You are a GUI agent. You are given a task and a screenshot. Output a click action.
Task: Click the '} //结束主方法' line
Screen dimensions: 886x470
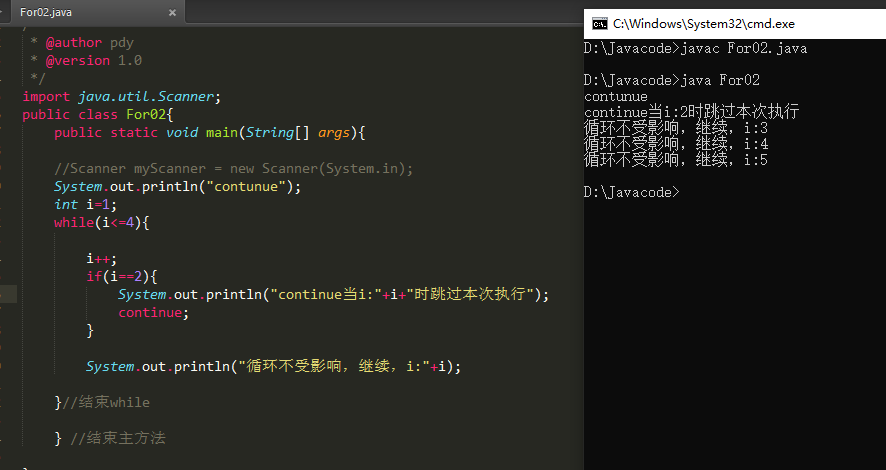coord(110,438)
